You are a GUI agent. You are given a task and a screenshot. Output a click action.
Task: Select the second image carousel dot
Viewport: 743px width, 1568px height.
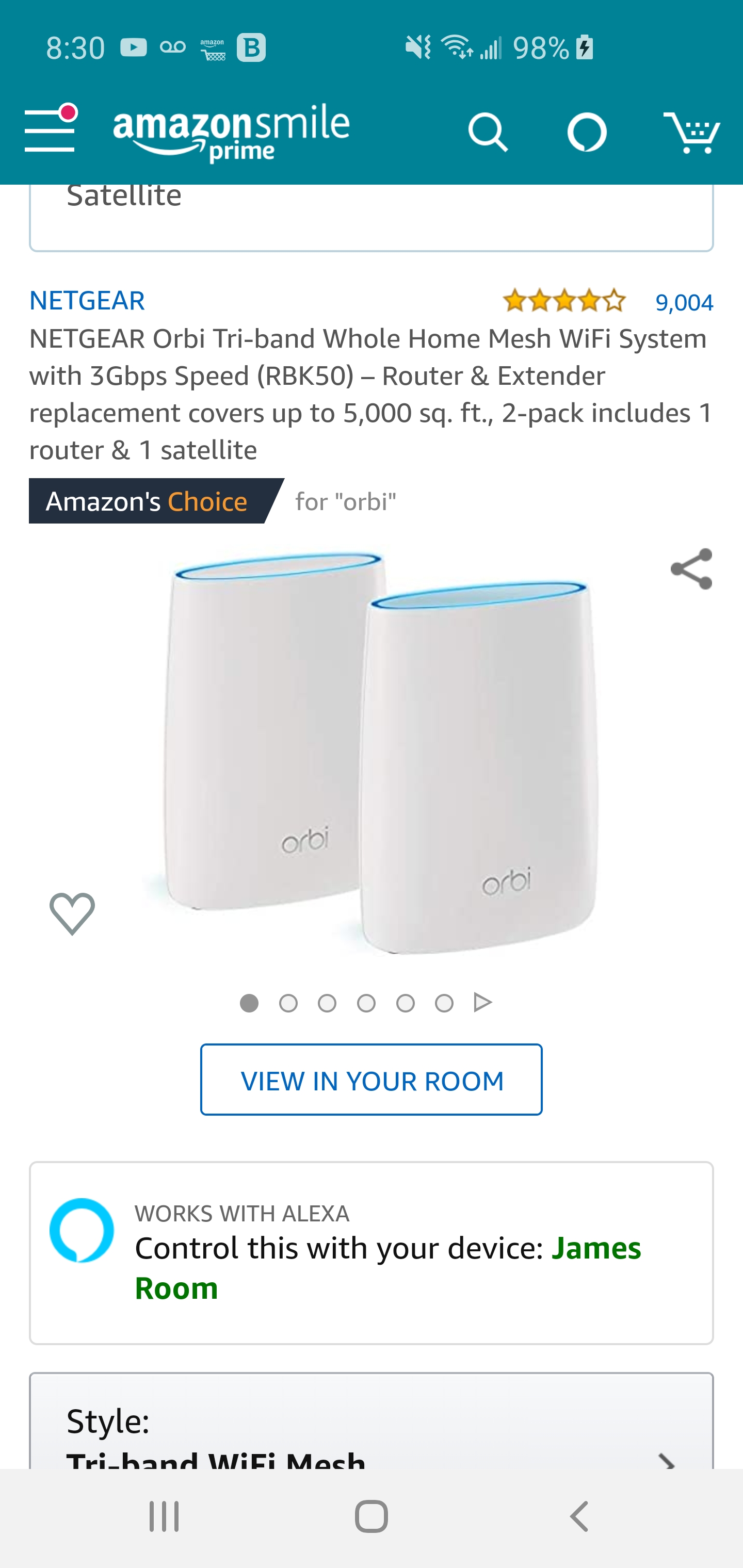(x=288, y=1003)
